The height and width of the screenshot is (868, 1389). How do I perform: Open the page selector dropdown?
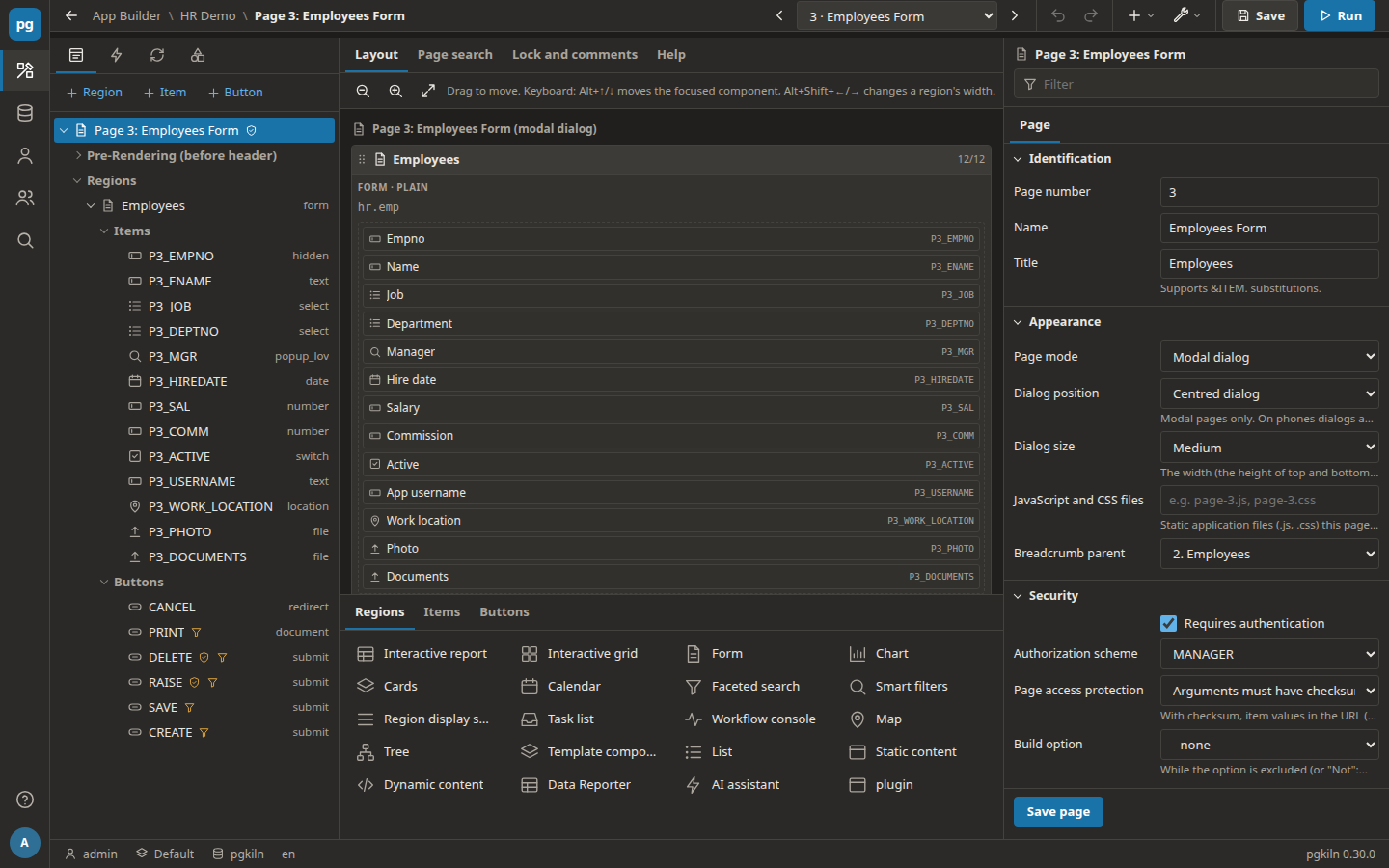[x=897, y=16]
